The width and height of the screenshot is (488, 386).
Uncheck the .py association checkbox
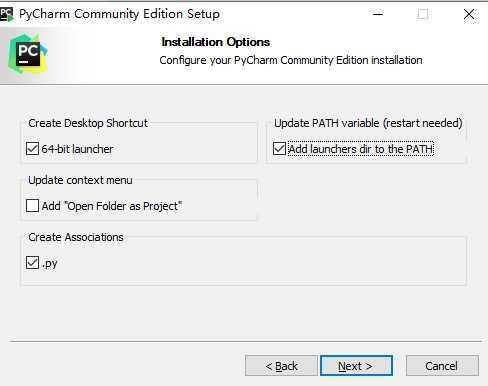[32, 263]
